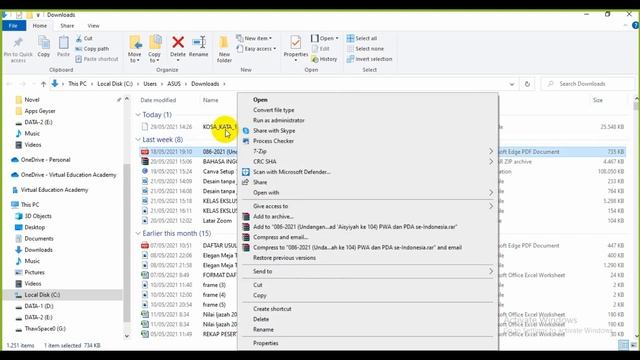Collapse the Earlier this month (15) group
Screen dimensions: 640x360
click(138, 233)
